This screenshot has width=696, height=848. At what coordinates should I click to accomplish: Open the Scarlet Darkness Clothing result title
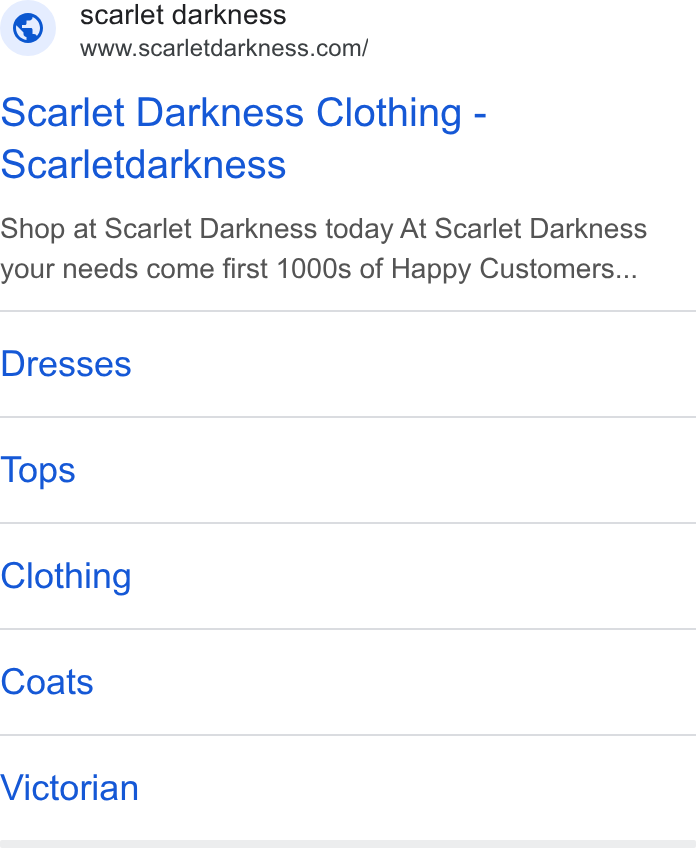pyautogui.click(x=243, y=138)
